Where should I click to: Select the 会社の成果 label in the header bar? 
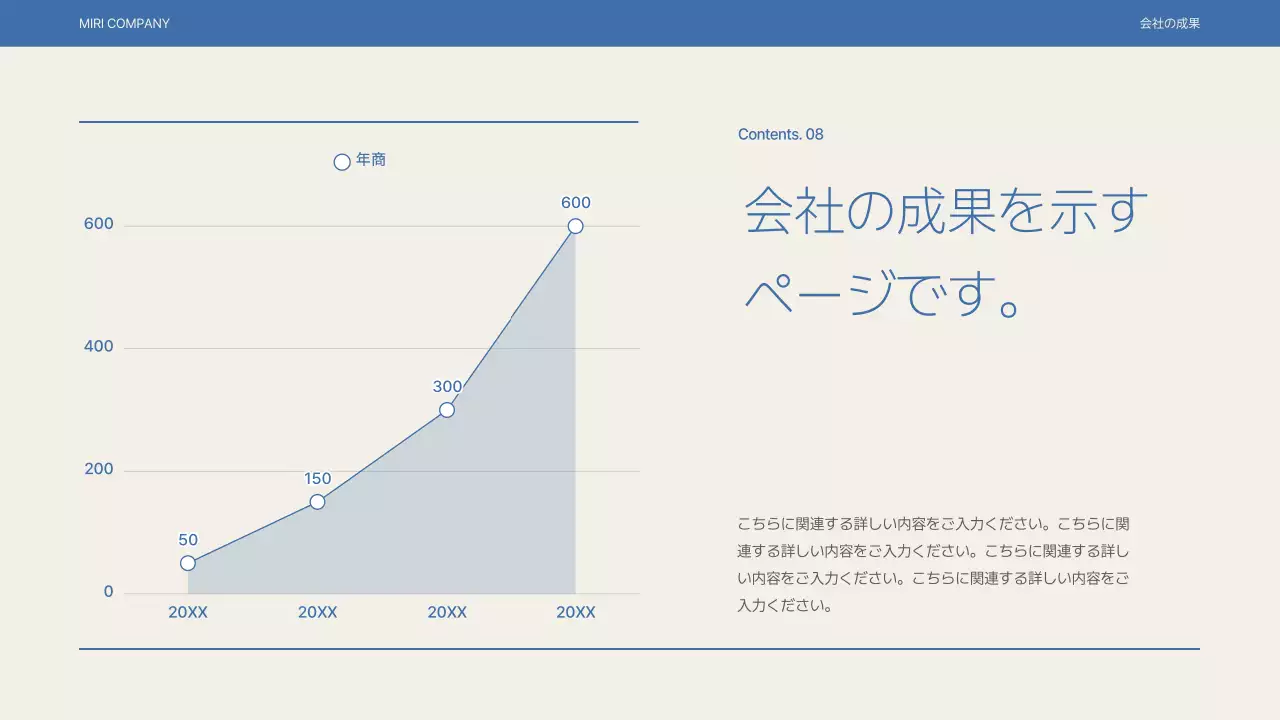pyautogui.click(x=1169, y=23)
